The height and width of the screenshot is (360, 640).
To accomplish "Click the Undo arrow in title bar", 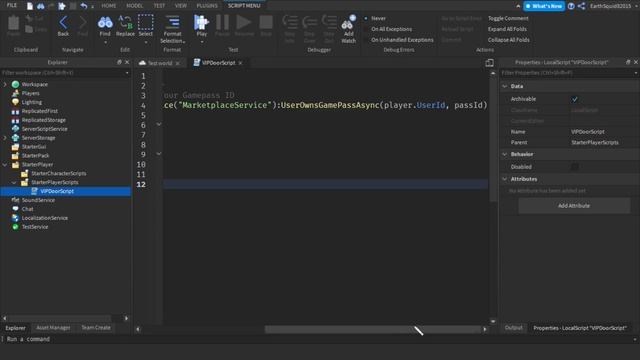I will [x=84, y=6].
